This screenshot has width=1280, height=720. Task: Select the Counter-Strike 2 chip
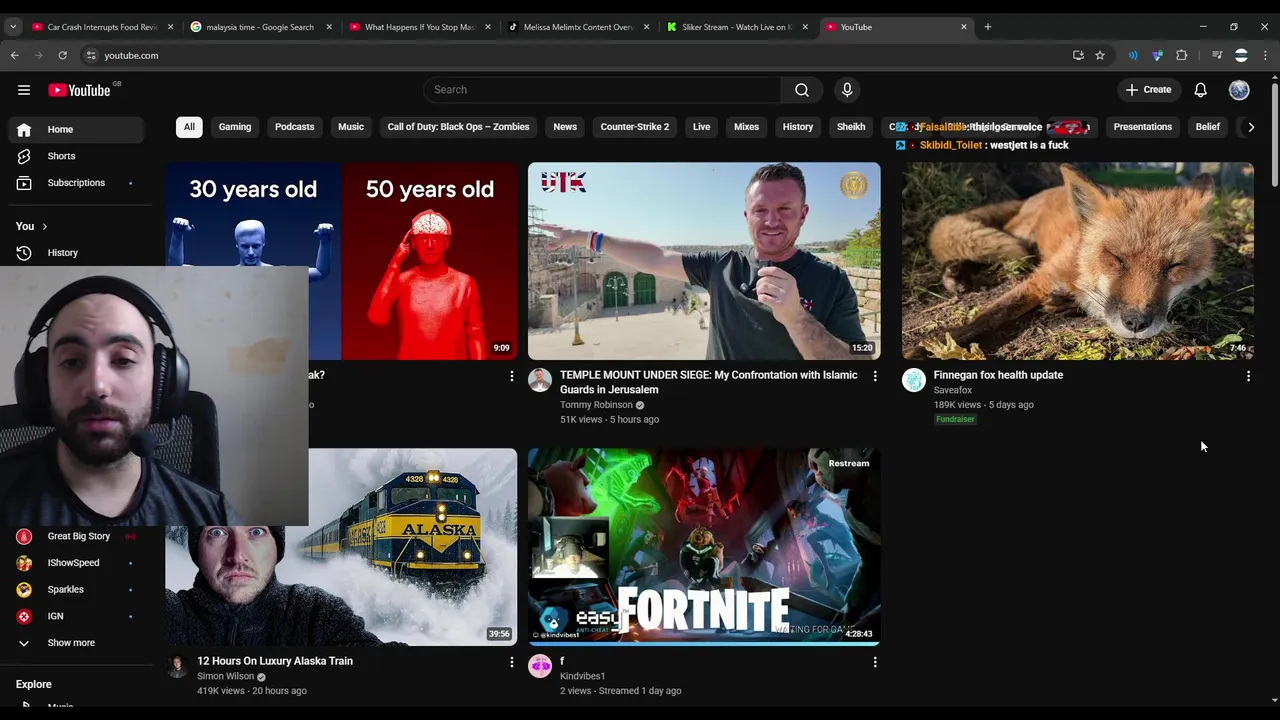[635, 127]
